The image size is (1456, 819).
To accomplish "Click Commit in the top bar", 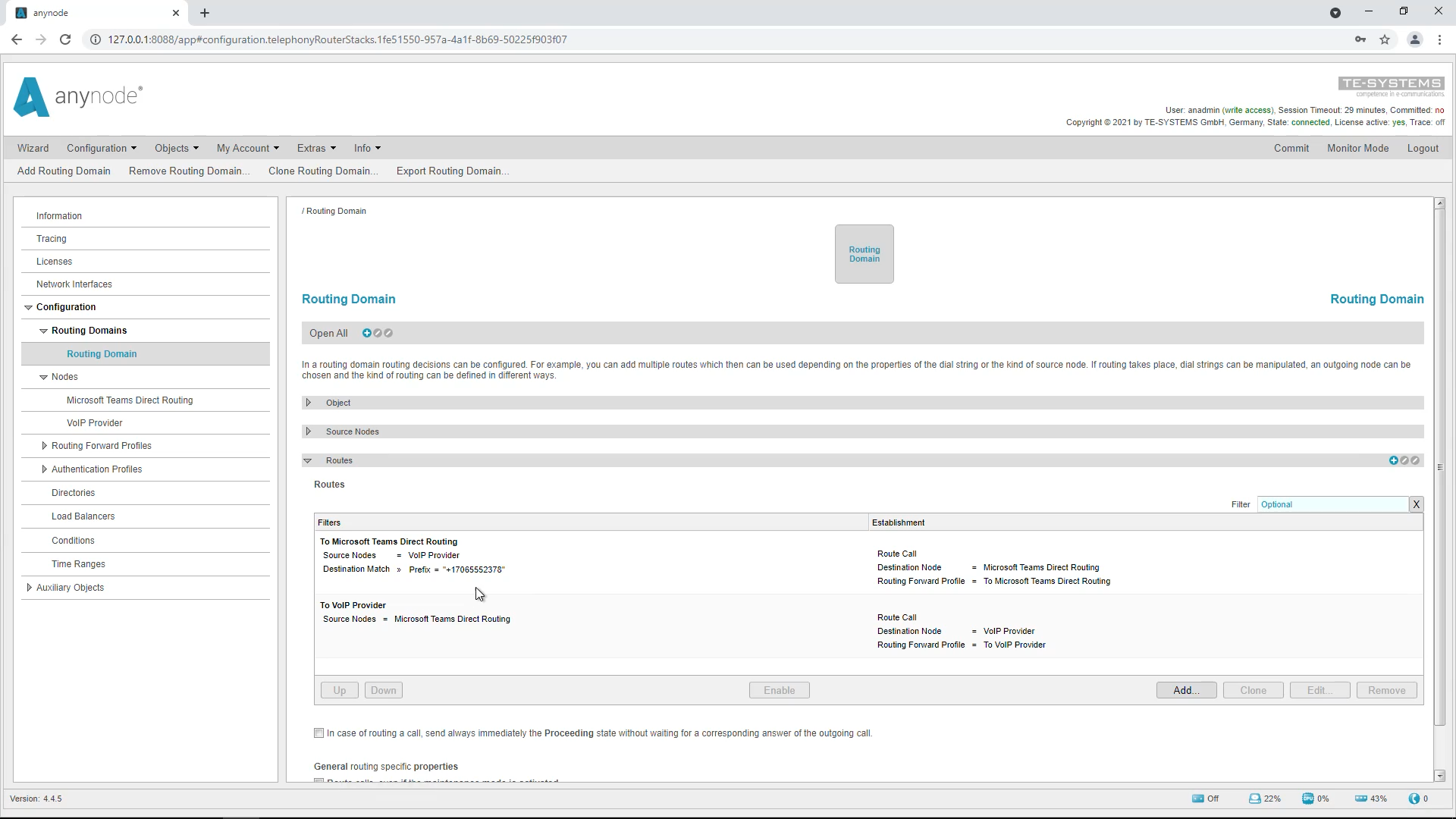I will pos(1291,148).
